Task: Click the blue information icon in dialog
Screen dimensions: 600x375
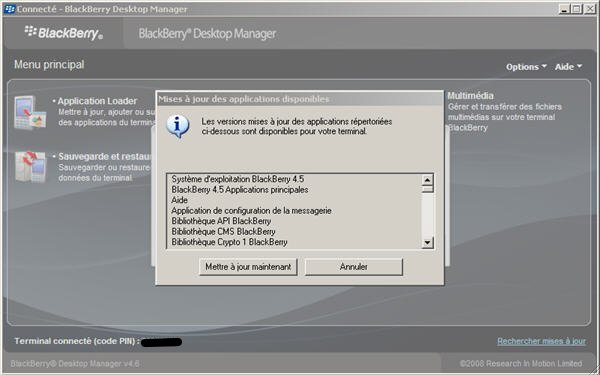Action: point(178,126)
